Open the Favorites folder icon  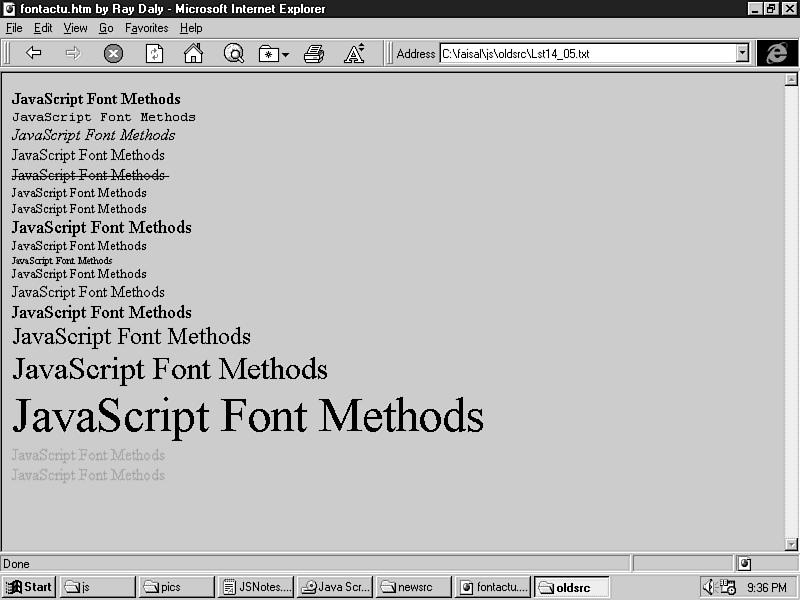[268, 54]
